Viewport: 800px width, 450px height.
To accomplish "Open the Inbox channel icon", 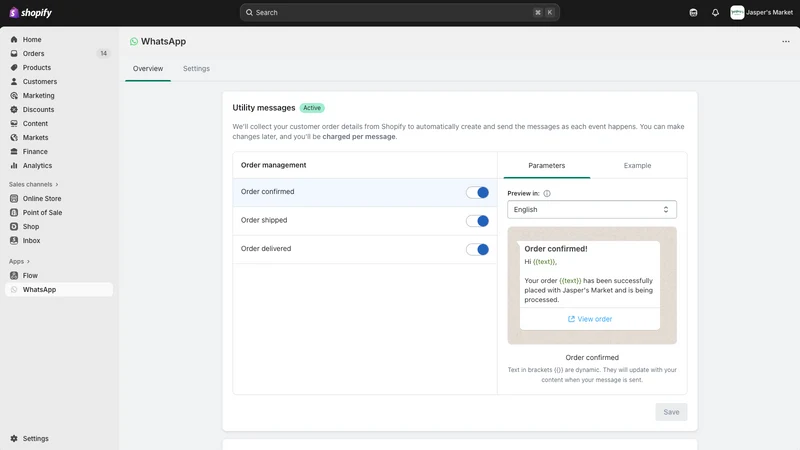I will pyautogui.click(x=14, y=241).
